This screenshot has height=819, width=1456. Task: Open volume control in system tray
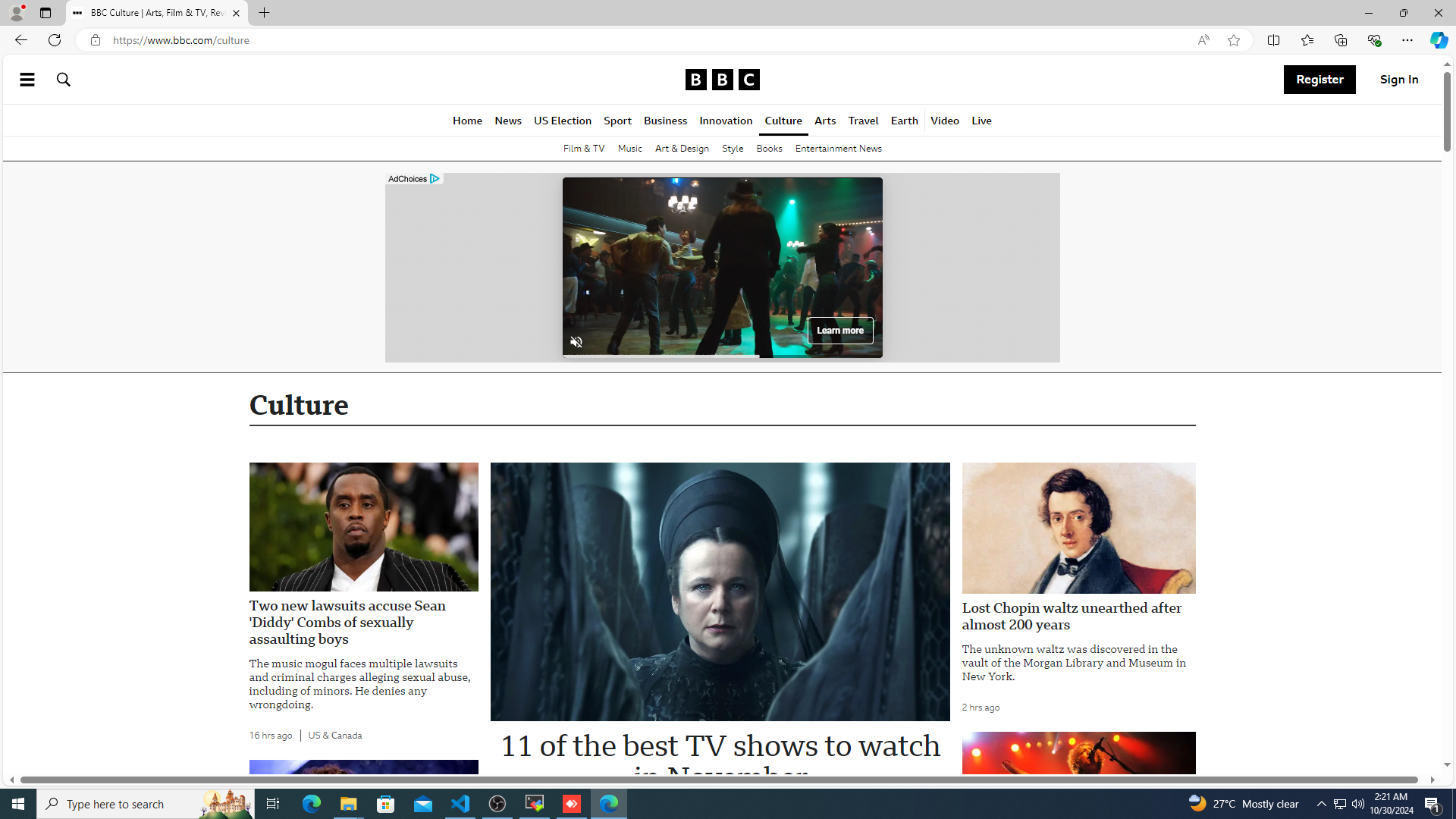(x=1357, y=804)
